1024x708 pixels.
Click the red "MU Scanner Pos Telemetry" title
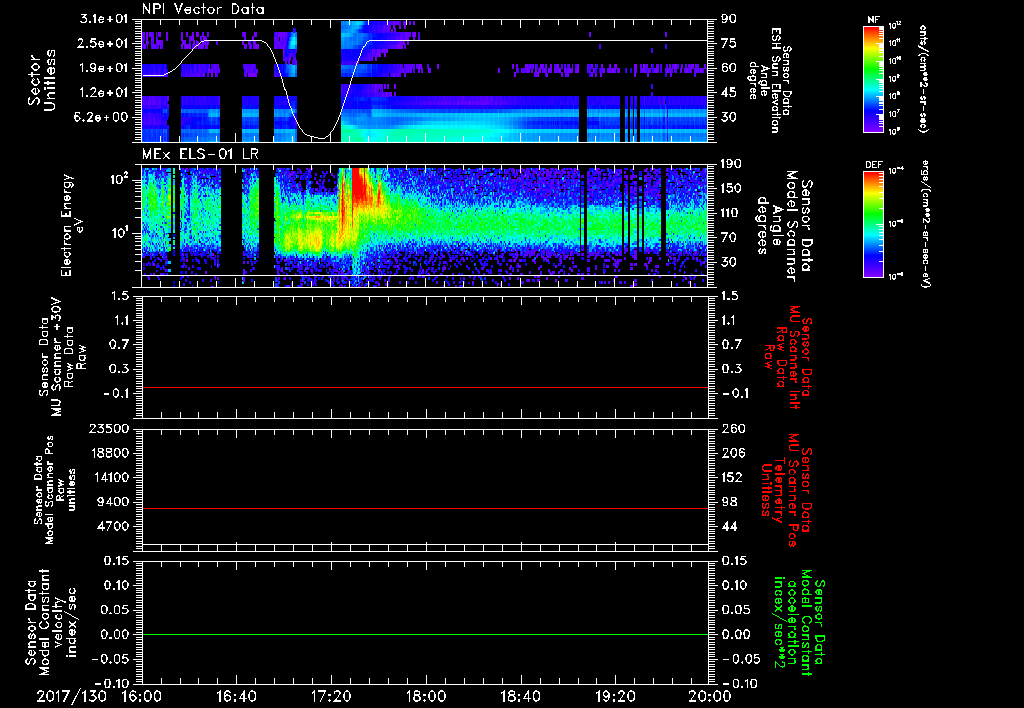[786, 491]
